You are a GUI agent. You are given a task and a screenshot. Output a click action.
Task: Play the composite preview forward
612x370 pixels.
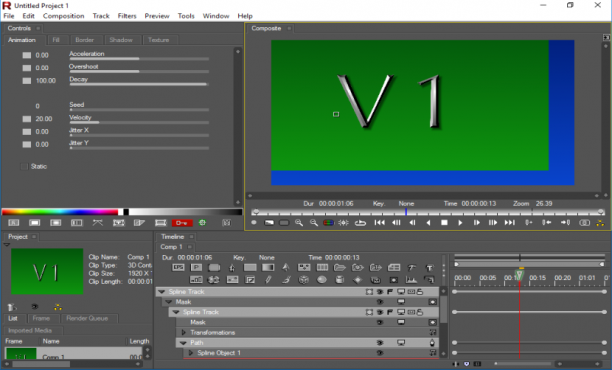tap(460, 222)
